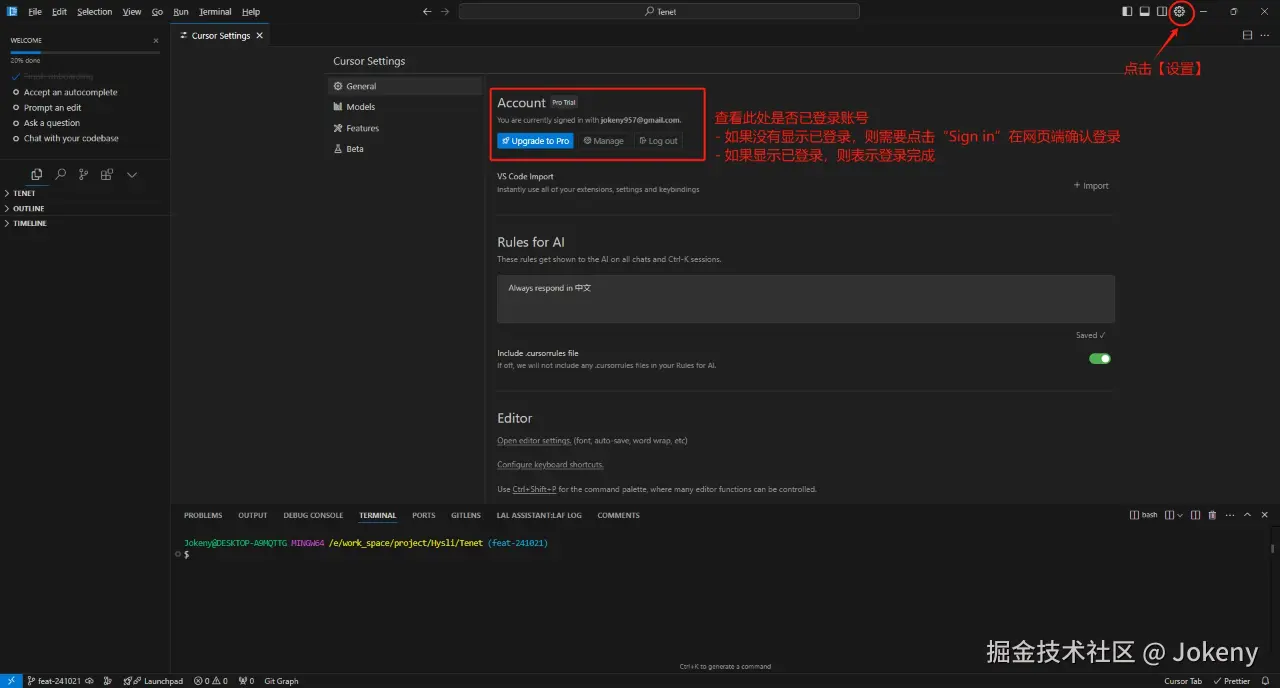Toggle Include .cursorrules file switch
Screen dimensions: 1280x688
tap(1100, 358)
